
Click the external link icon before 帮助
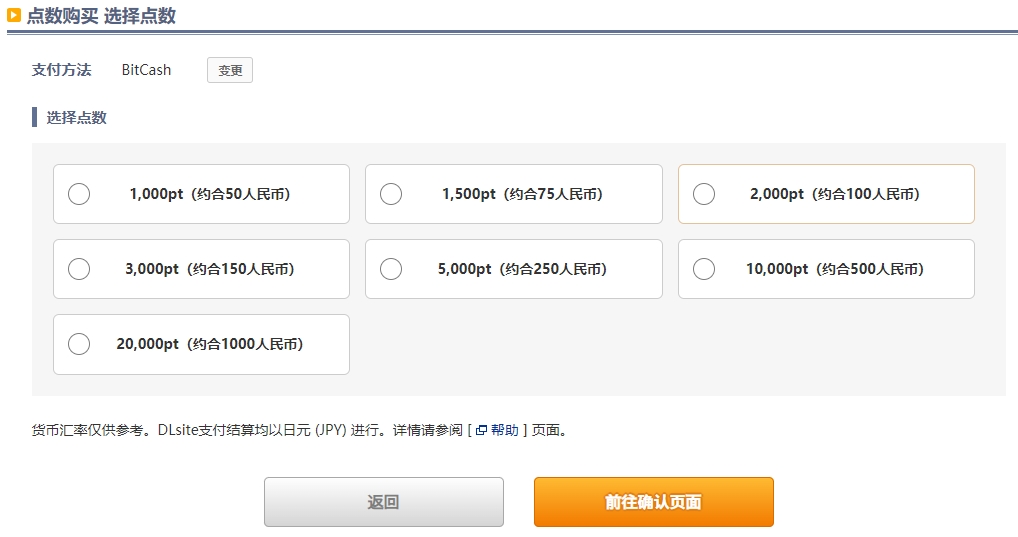[481, 430]
